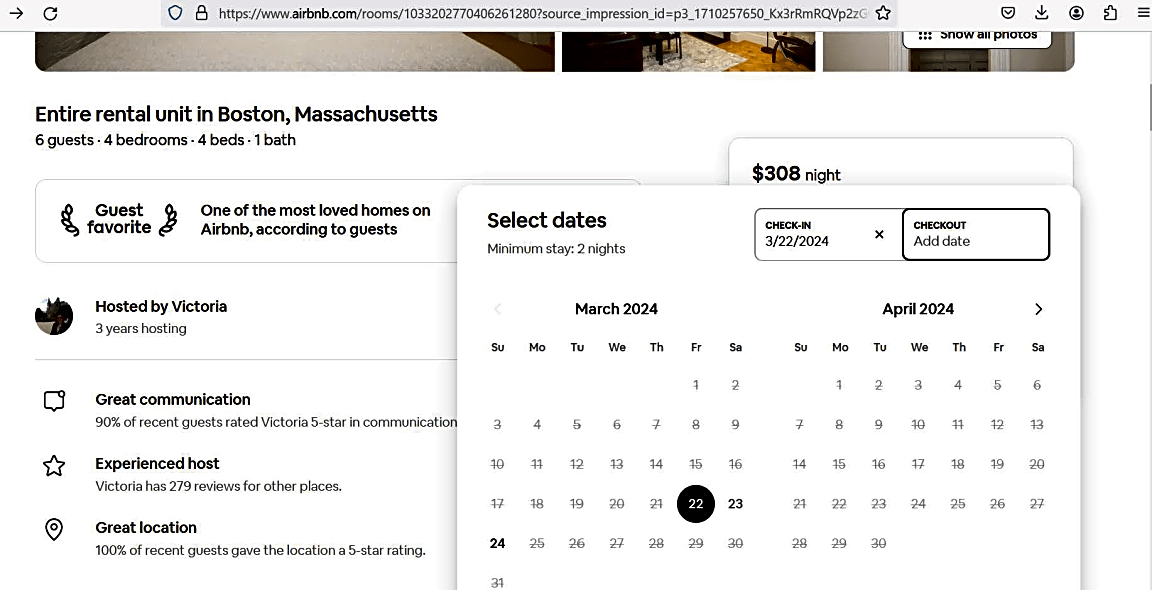Advance to next month with right chevron
Image resolution: width=1152 pixels, height=590 pixels.
[1038, 309]
